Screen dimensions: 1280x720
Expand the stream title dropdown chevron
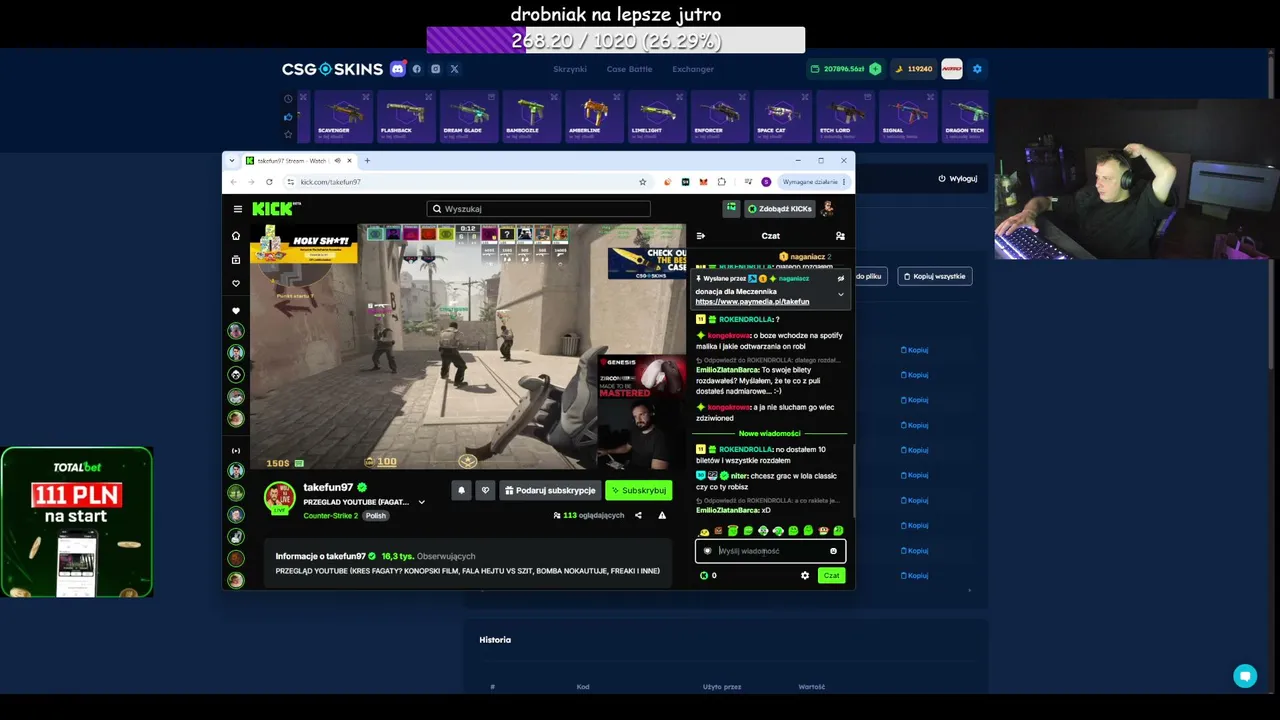tap(421, 502)
